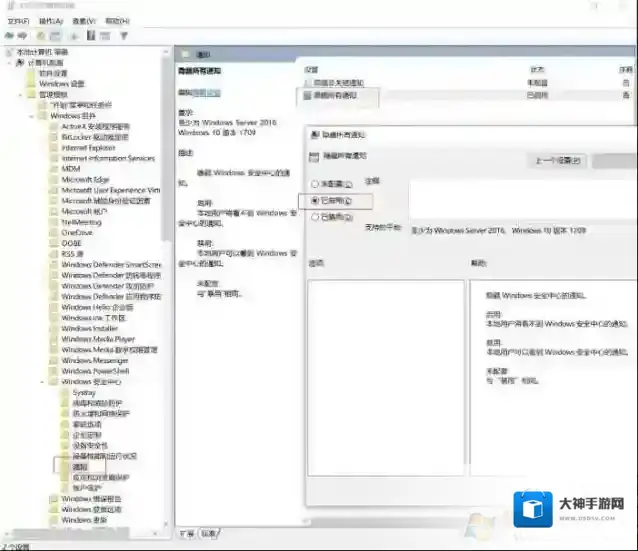Select the Windows Messenger tree item
Image resolution: width=638 pixels, height=551 pixels.
pos(95,361)
